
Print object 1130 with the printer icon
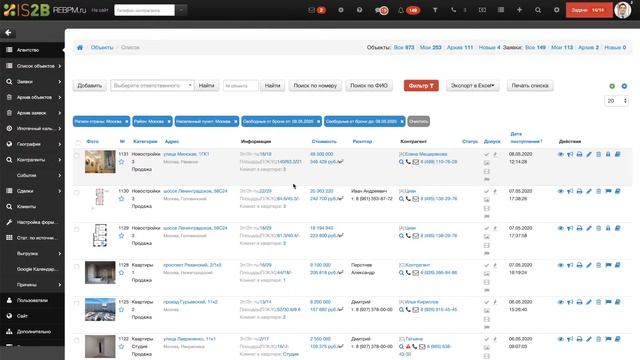click(x=579, y=191)
